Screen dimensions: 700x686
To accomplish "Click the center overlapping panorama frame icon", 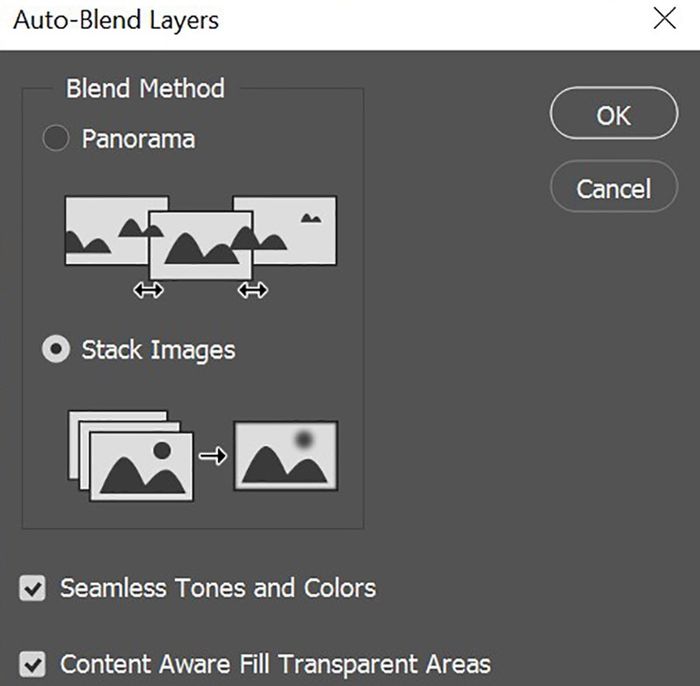I will click(200, 245).
